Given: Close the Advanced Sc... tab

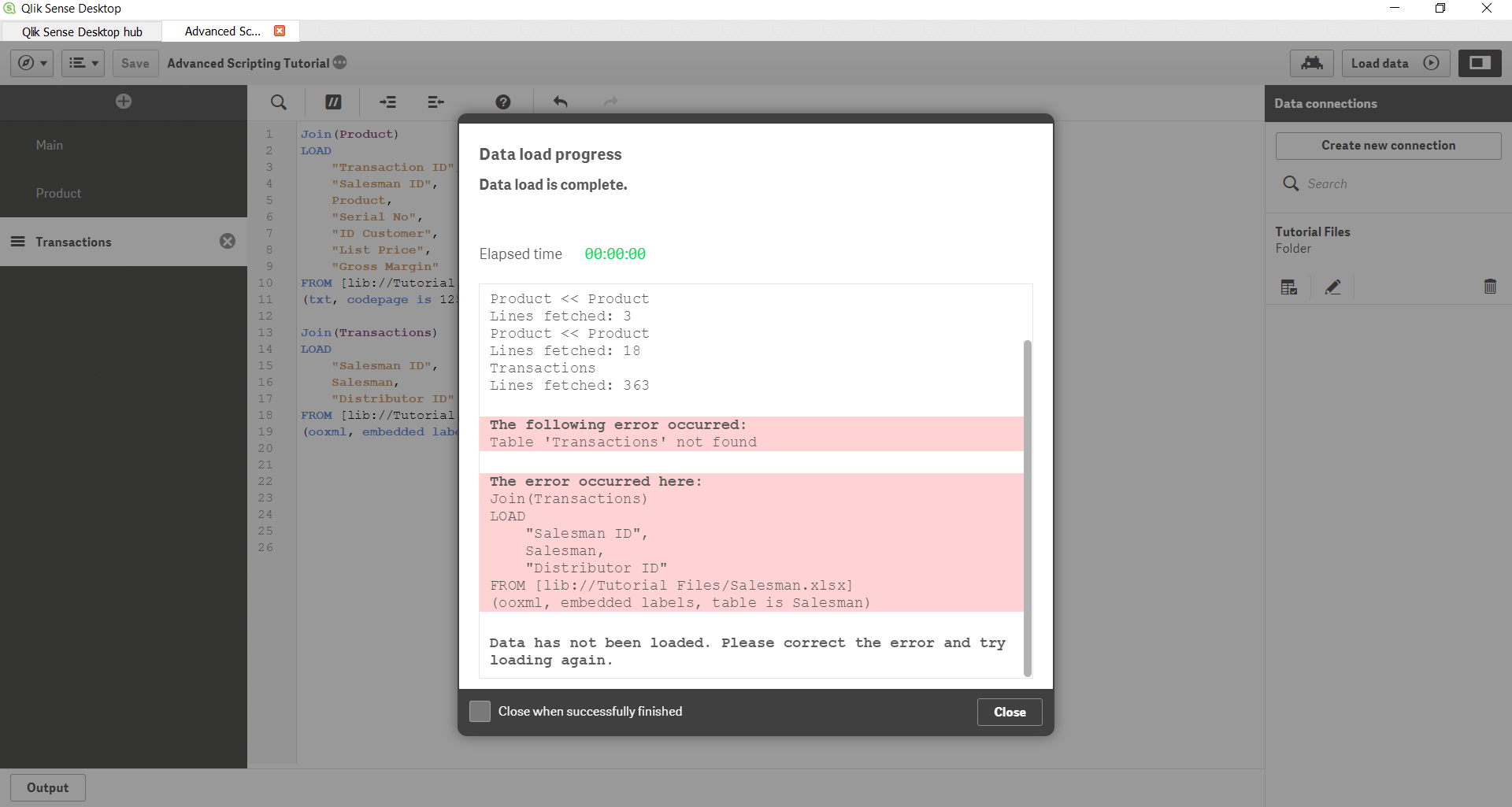Looking at the screenshot, I should 280,31.
